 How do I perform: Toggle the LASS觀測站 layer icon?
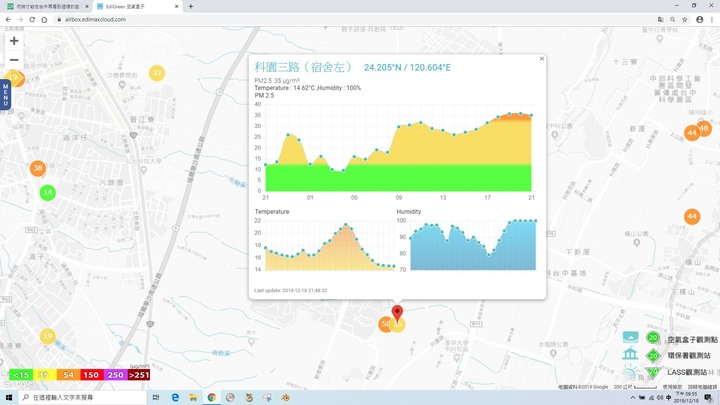pyautogui.click(x=630, y=371)
